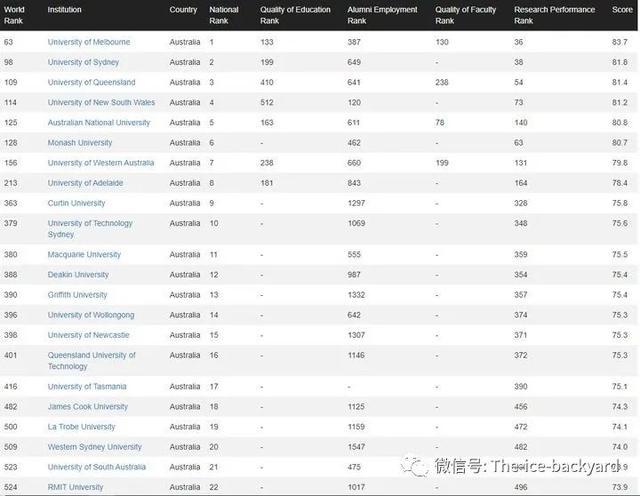Open the University of Queensland link
The width and height of the screenshot is (640, 496).
point(91,82)
